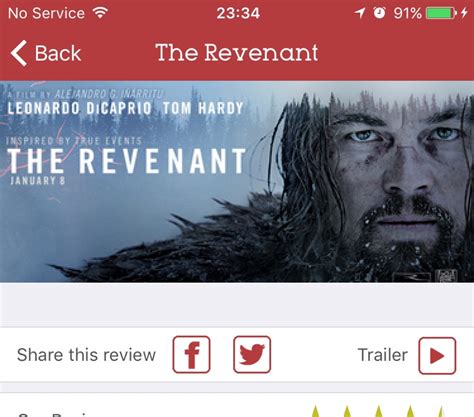Tap the Share this review label
Viewport: 474px width, 417px height.
[x=86, y=355]
